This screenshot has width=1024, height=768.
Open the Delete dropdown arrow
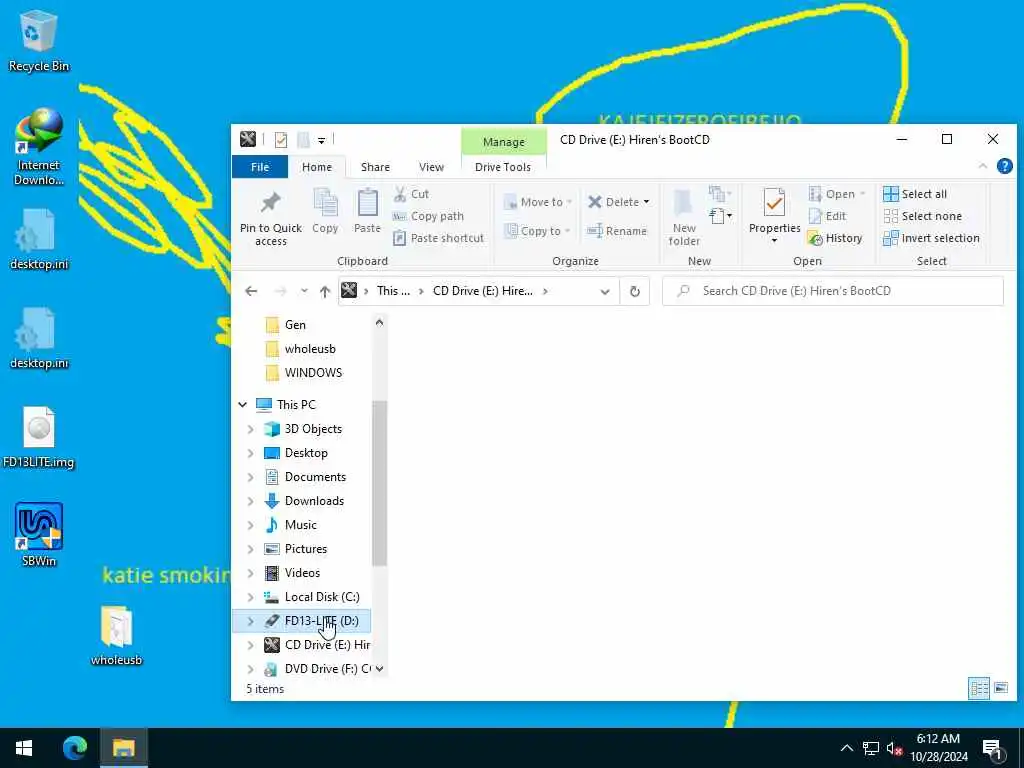(647, 202)
